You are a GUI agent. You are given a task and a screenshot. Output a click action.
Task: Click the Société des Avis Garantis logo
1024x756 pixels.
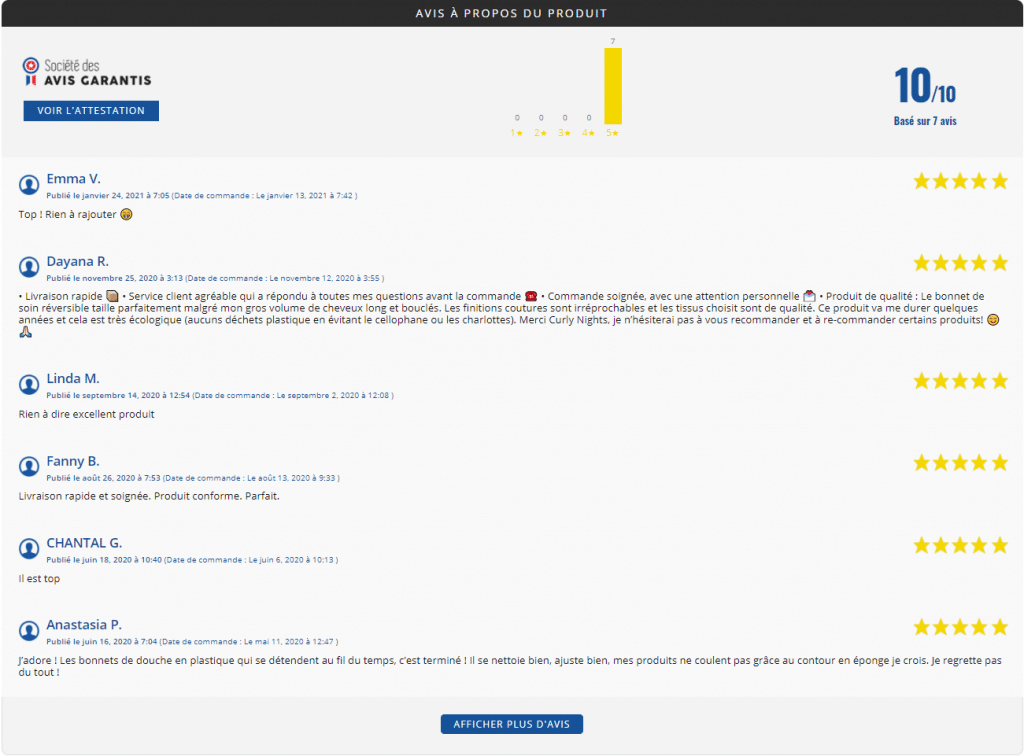87,72
